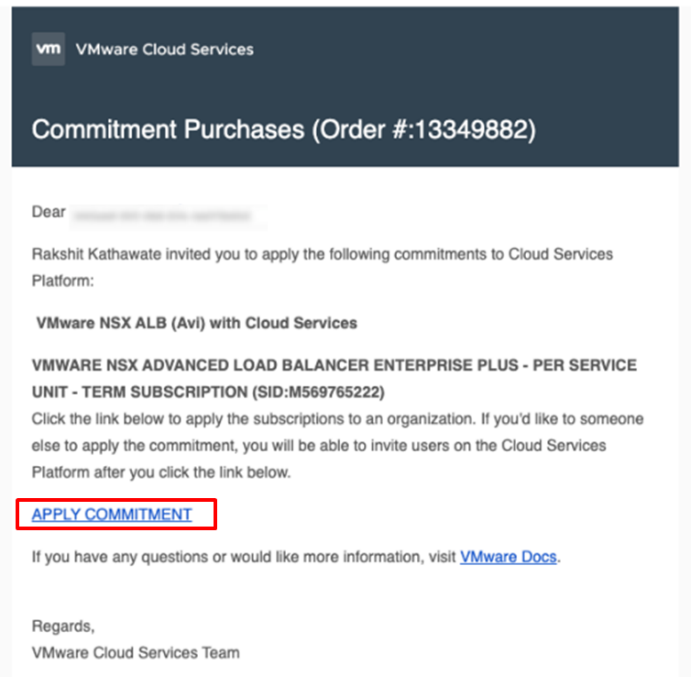The height and width of the screenshot is (677, 691).
Task: Click the "Regards," closing line
Action: coord(63,626)
